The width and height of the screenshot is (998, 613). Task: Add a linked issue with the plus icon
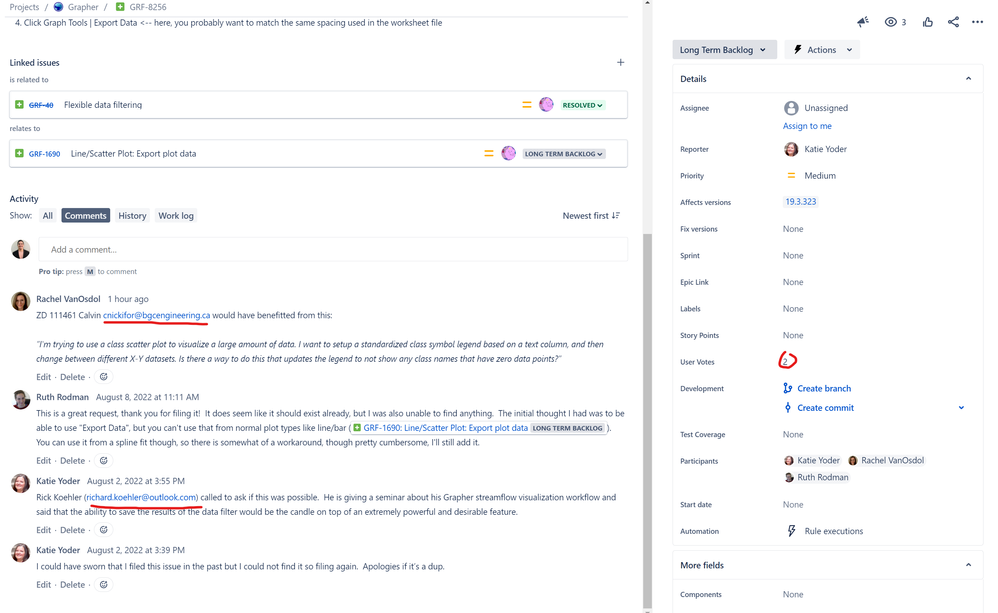(621, 61)
